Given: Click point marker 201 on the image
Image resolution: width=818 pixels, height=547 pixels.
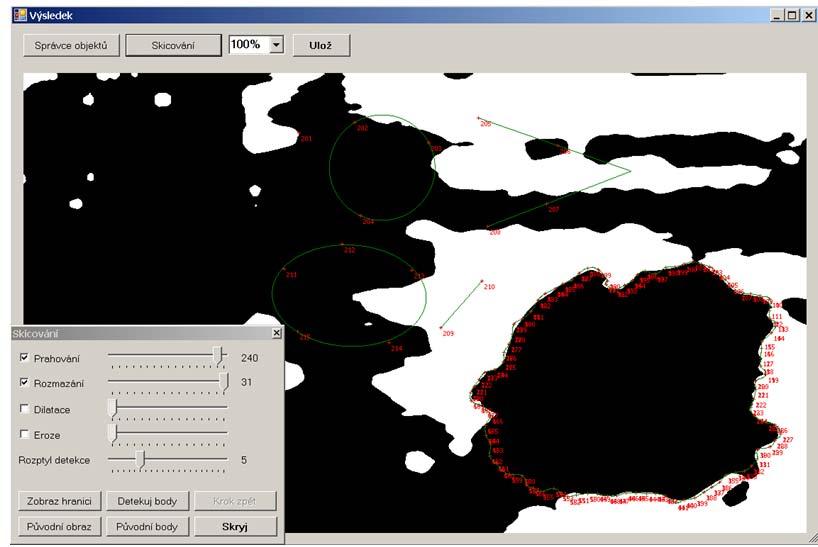Looking at the screenshot, I should coord(306,139).
